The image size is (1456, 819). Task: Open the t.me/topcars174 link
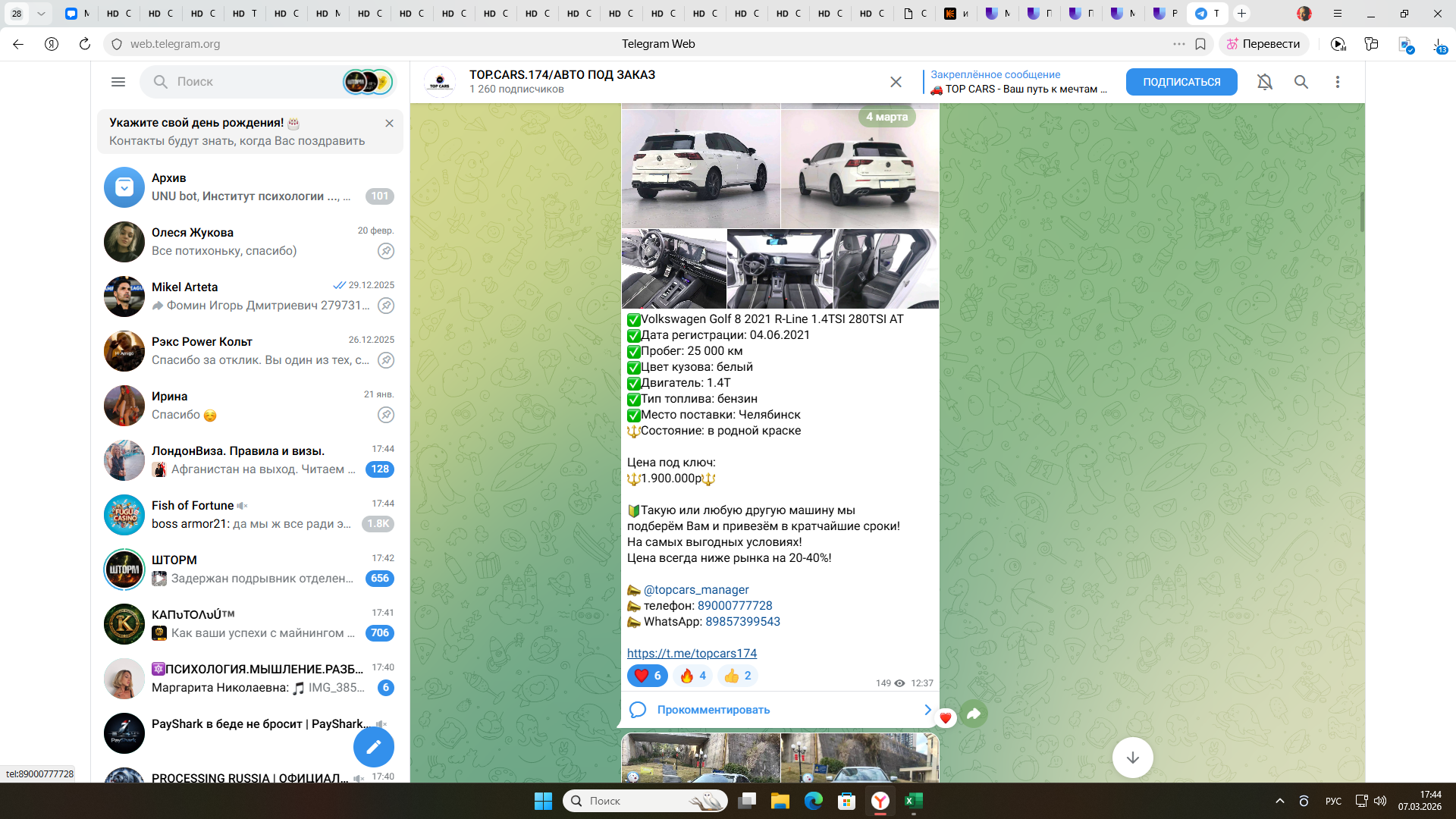(692, 654)
